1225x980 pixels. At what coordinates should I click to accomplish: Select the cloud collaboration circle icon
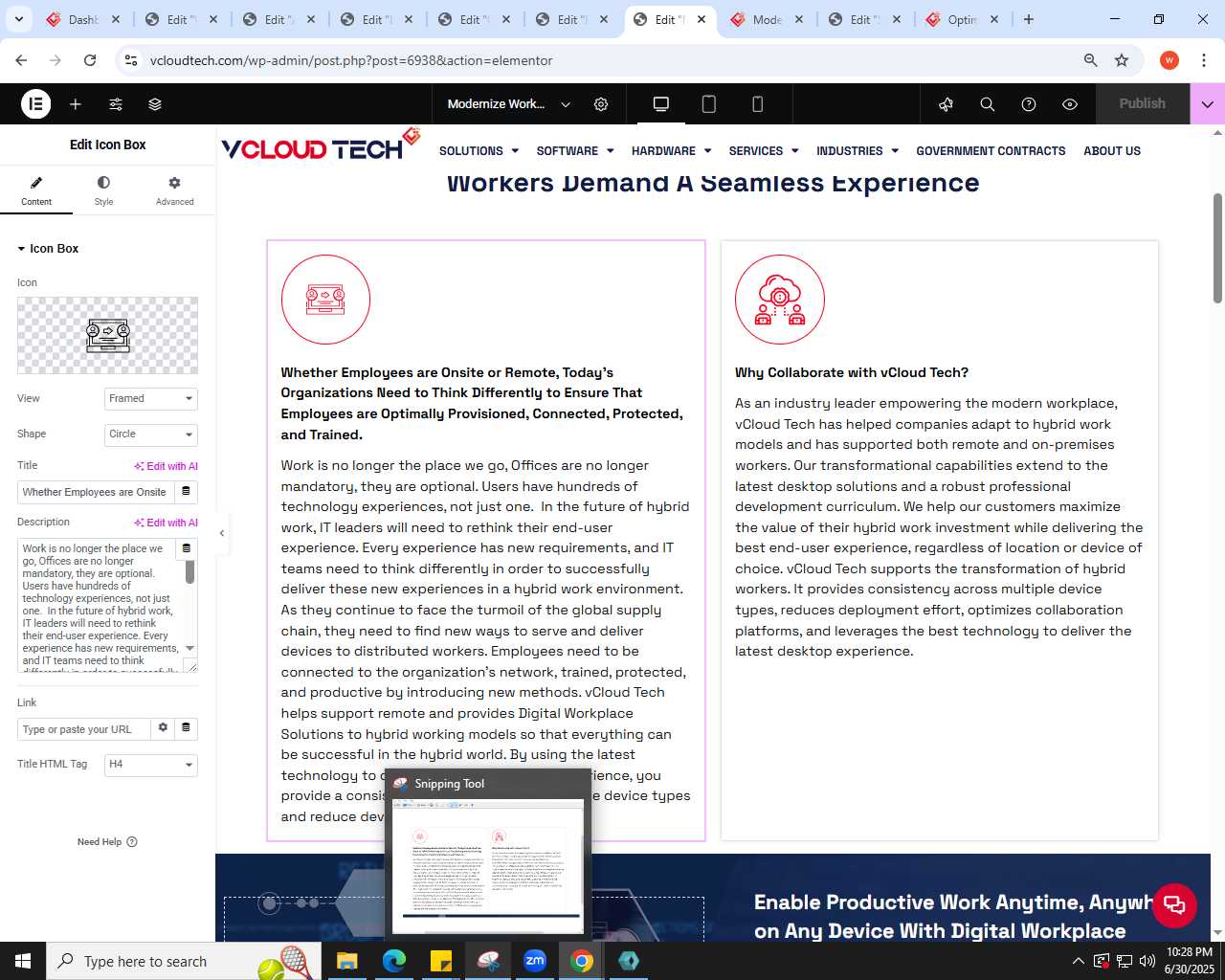coord(780,300)
